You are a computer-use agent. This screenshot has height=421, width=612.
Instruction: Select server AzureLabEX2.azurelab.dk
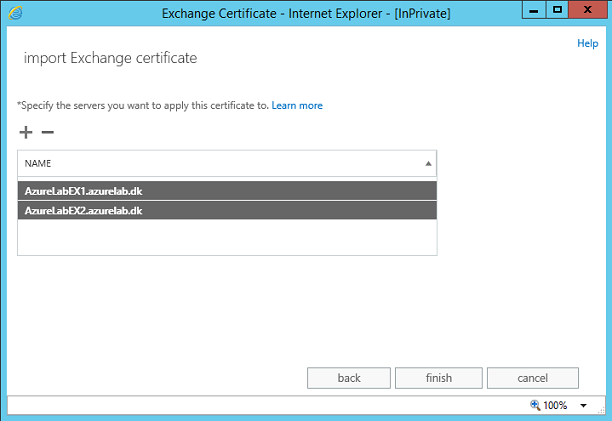coord(227,210)
